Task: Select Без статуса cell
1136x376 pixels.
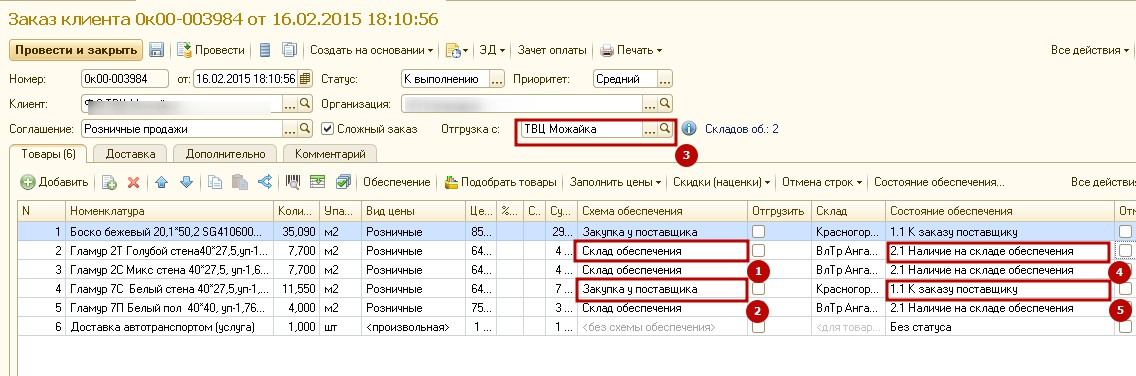Action: [1001, 327]
